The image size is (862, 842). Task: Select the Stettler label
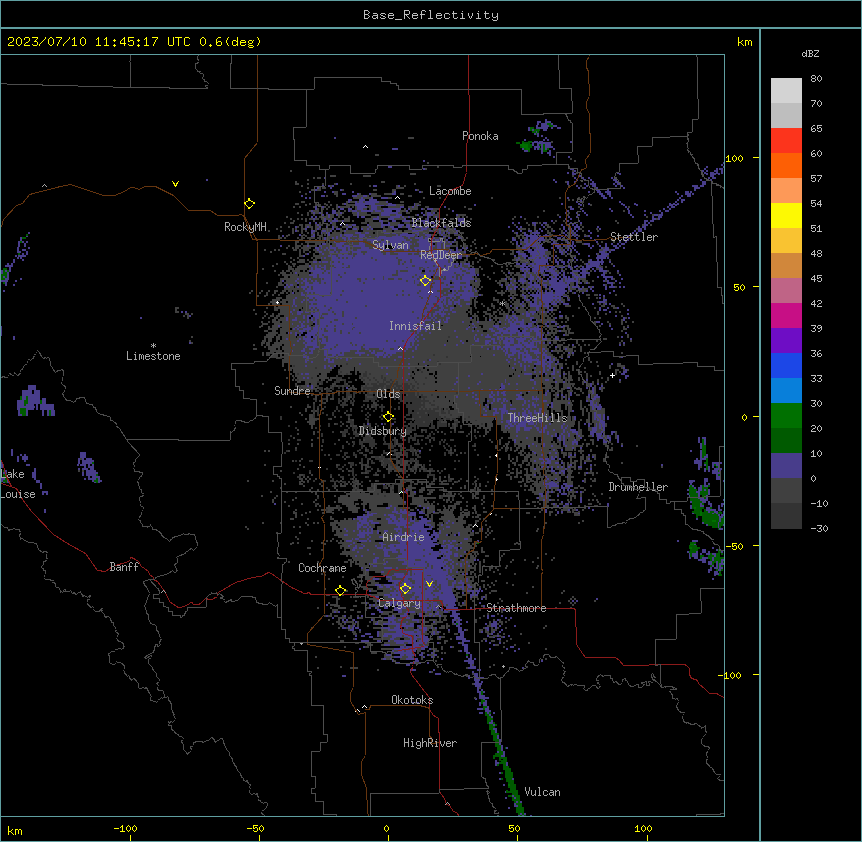click(x=634, y=237)
